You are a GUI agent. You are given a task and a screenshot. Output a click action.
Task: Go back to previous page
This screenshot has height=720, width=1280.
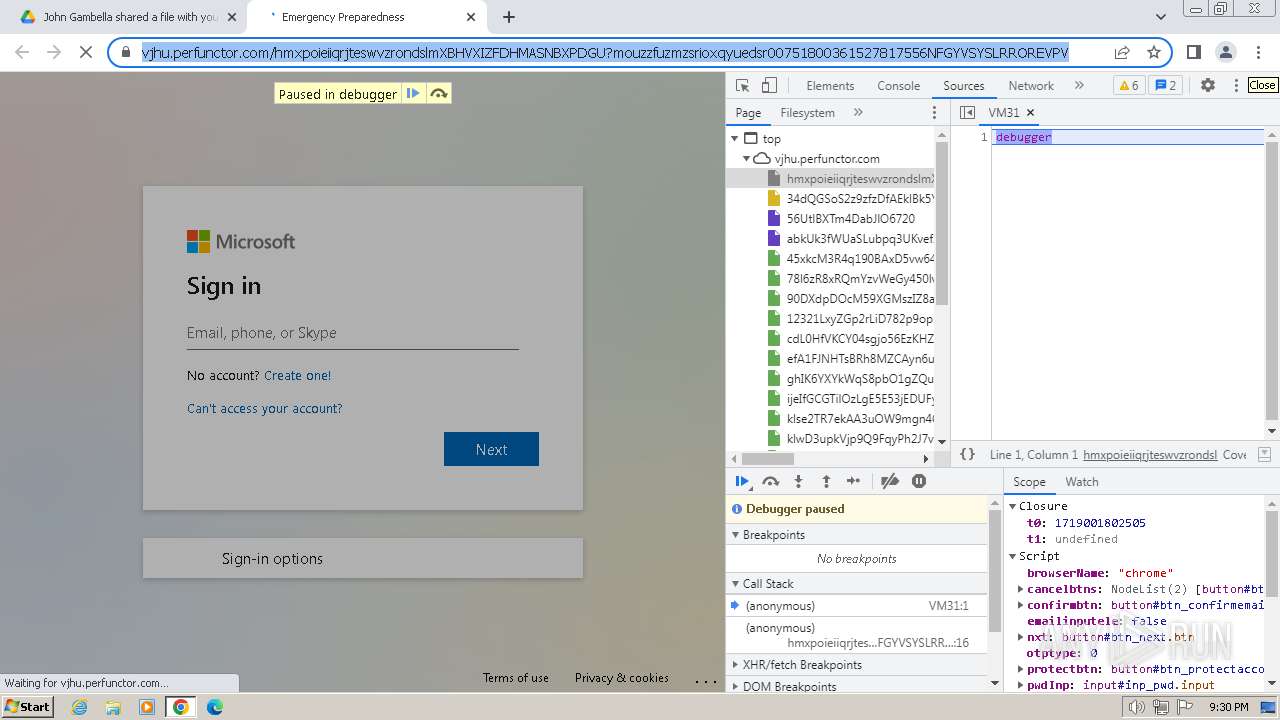click(x=22, y=52)
